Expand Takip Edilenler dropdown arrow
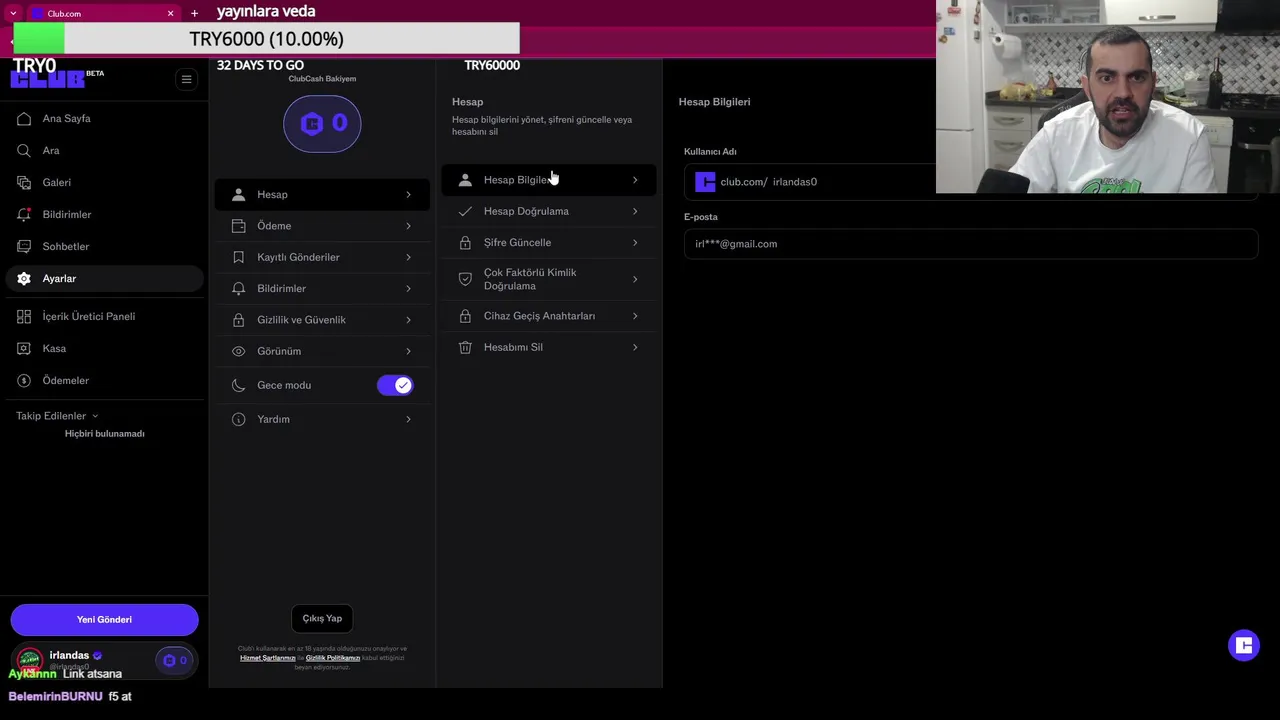 click(95, 416)
